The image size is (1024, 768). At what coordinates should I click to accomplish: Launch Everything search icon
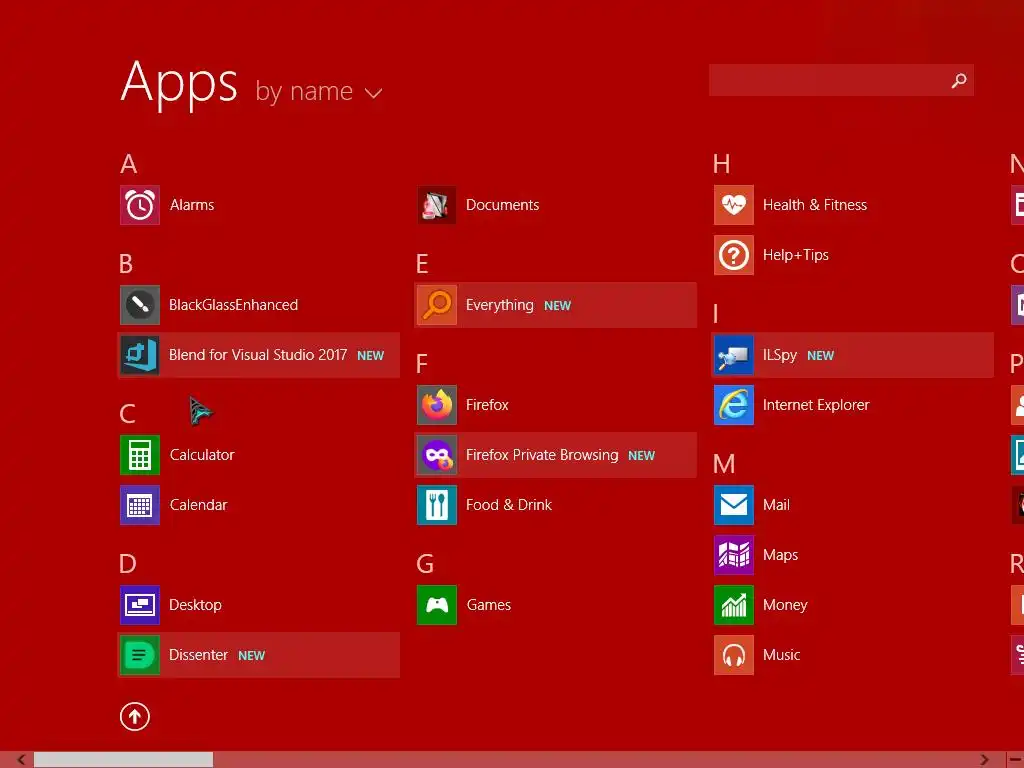point(437,305)
